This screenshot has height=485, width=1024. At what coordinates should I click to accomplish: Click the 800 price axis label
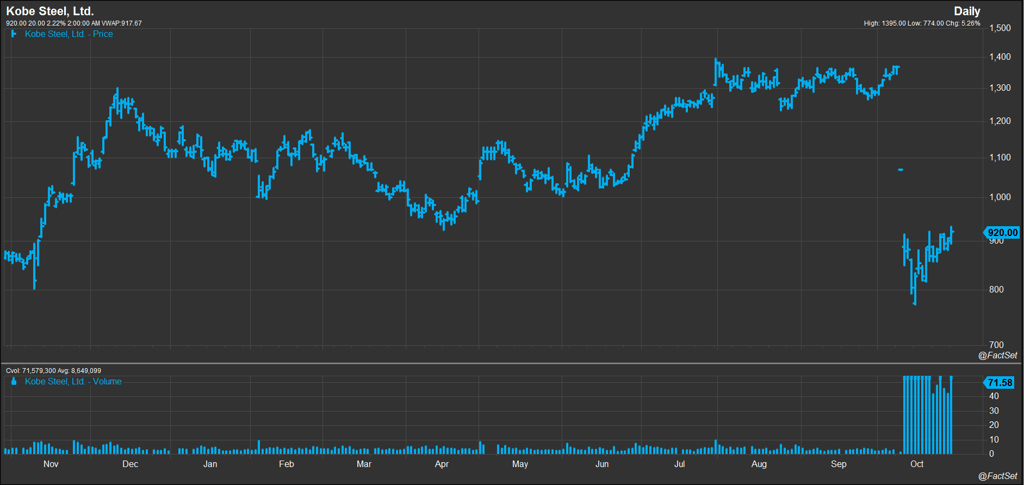click(x=997, y=290)
